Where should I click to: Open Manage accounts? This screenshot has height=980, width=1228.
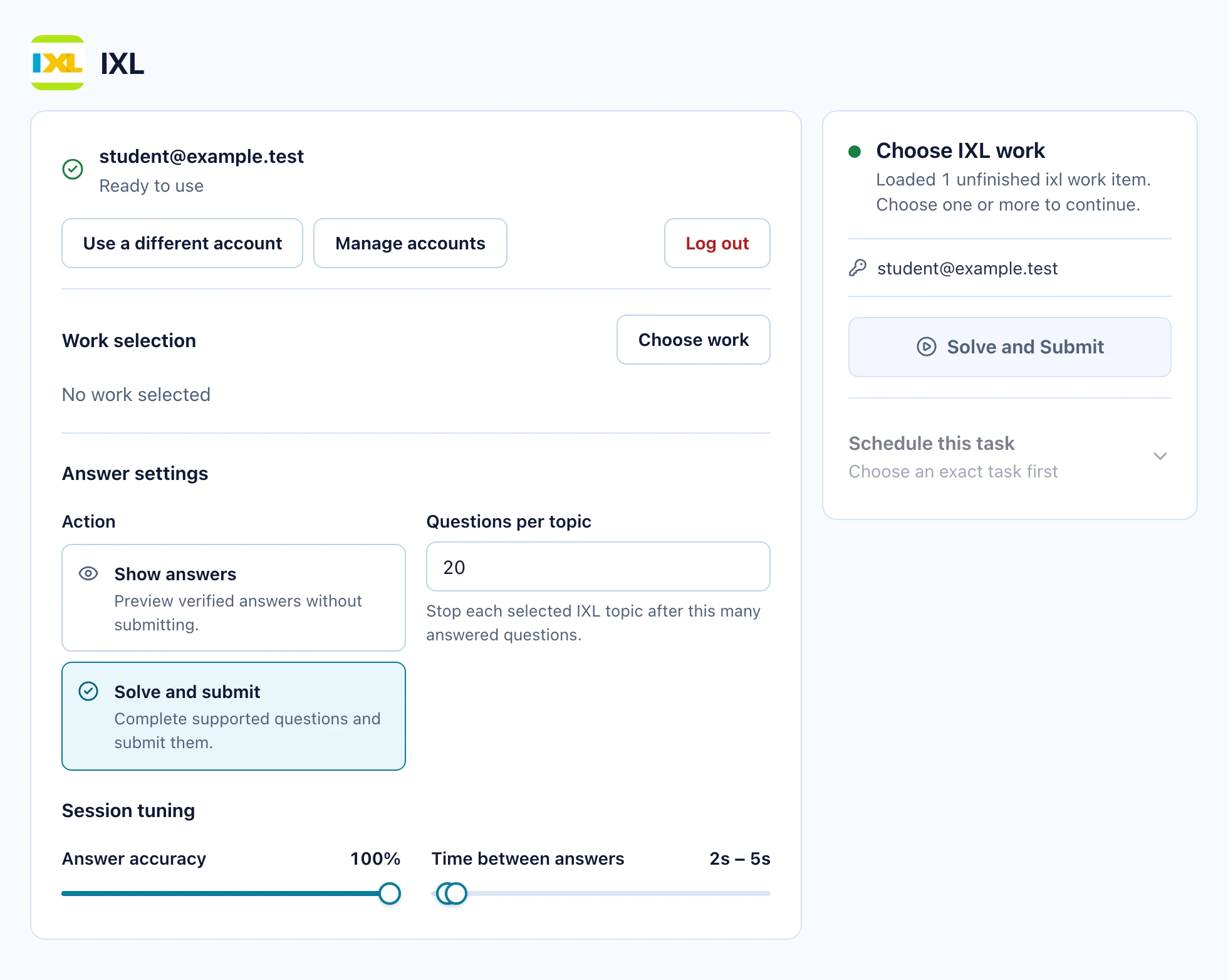point(410,243)
